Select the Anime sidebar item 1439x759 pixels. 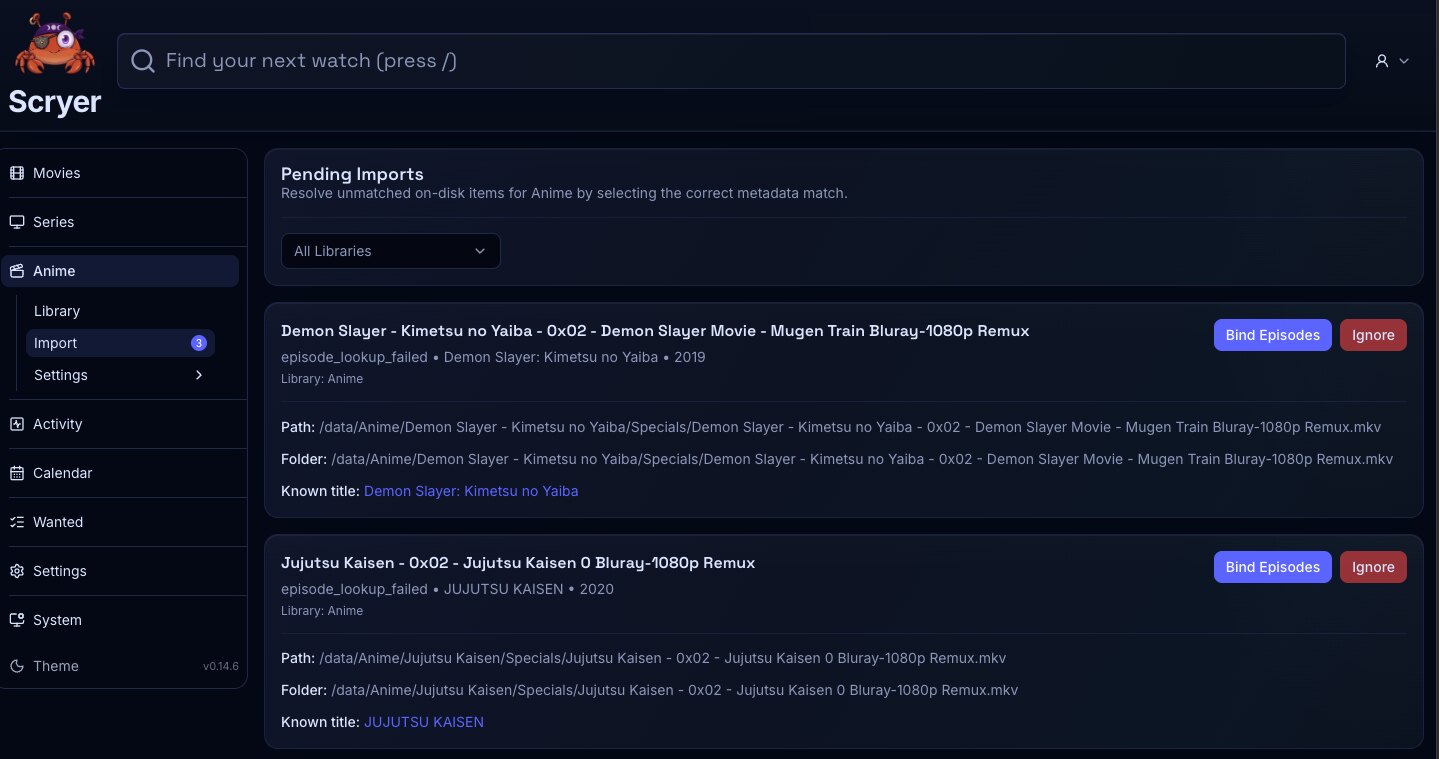point(121,271)
